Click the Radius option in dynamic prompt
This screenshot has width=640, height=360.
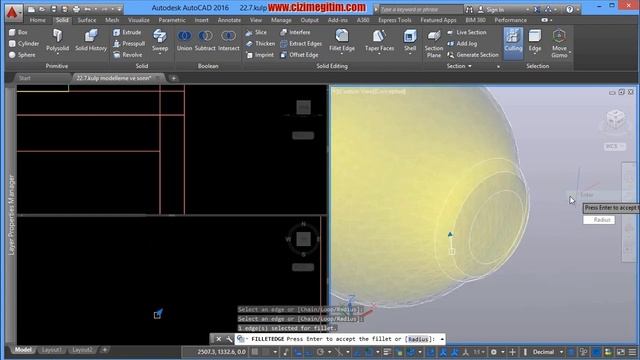pos(599,220)
